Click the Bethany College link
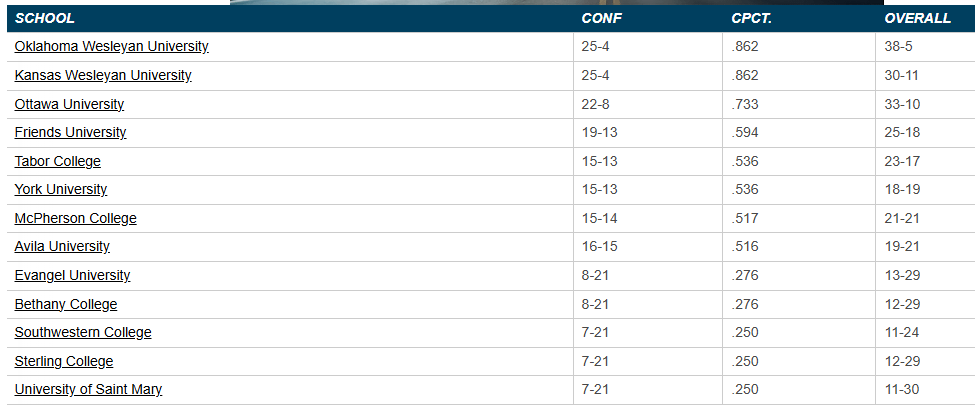The image size is (975, 408). point(65,304)
